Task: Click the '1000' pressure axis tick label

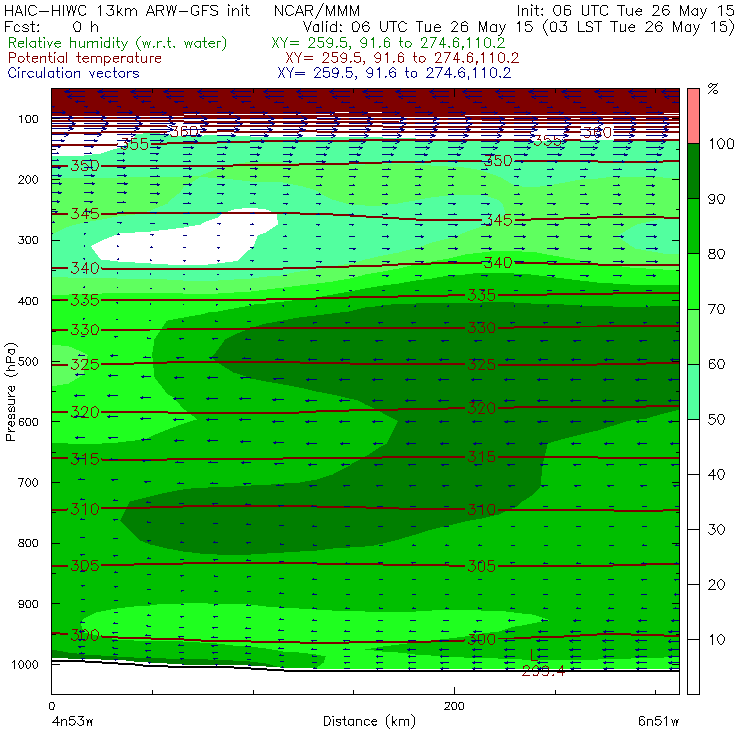Action: pos(25,664)
